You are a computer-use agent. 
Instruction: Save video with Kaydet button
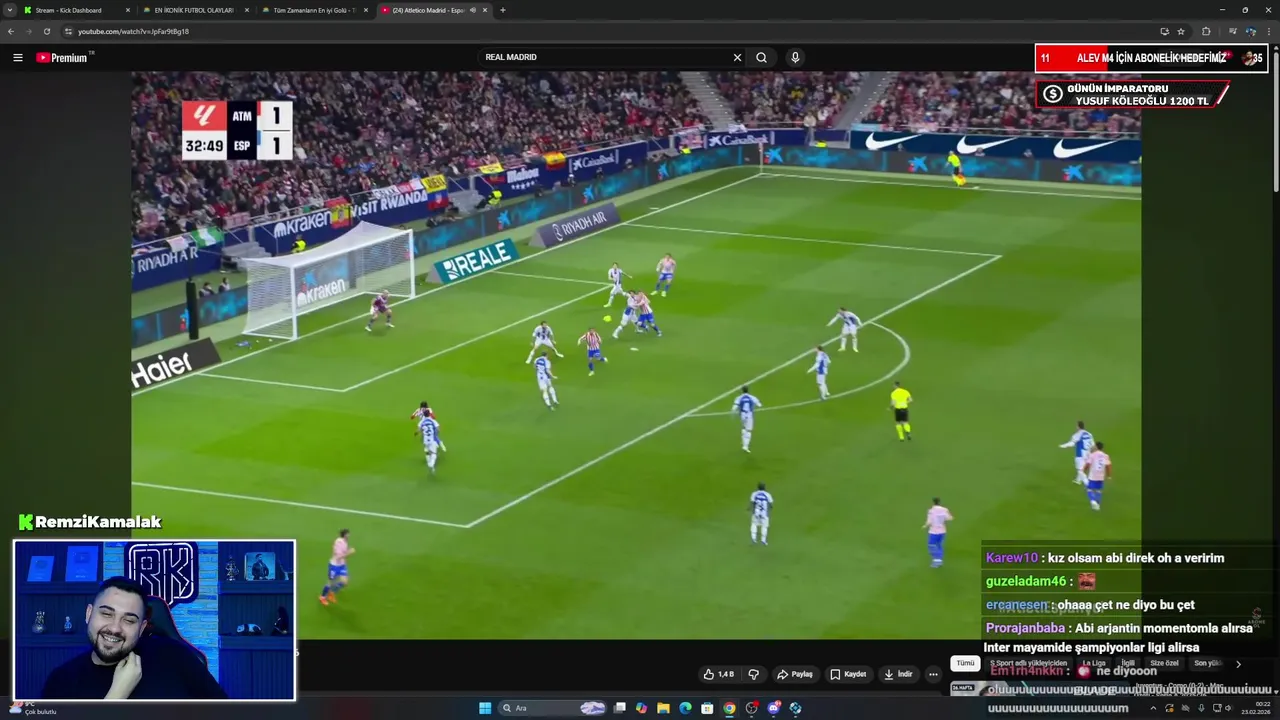pyautogui.click(x=848, y=674)
